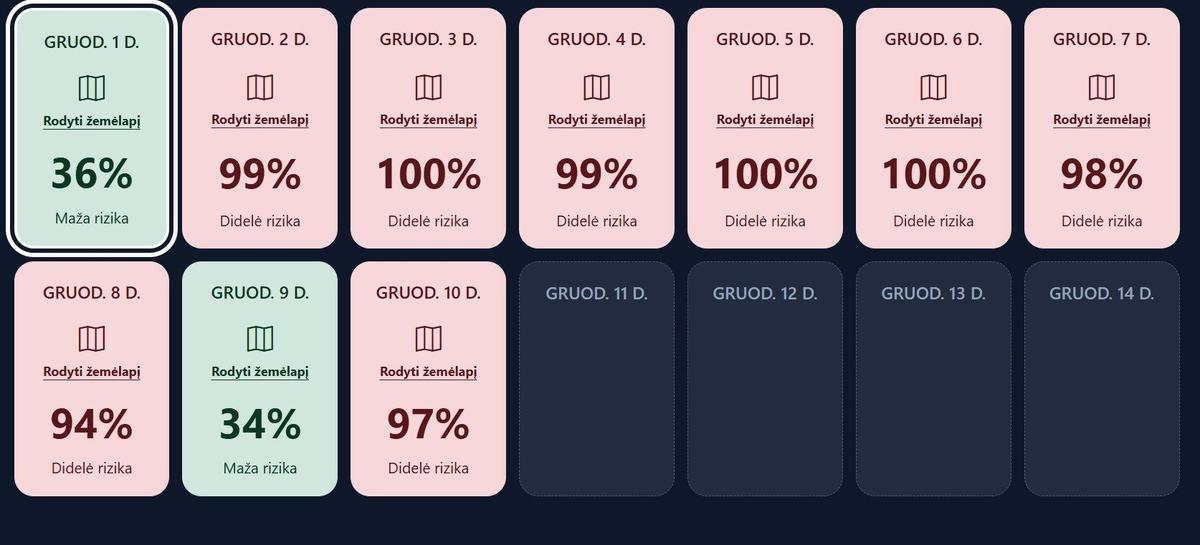Click the map icon on Gruod. 1 d. card

[91, 88]
